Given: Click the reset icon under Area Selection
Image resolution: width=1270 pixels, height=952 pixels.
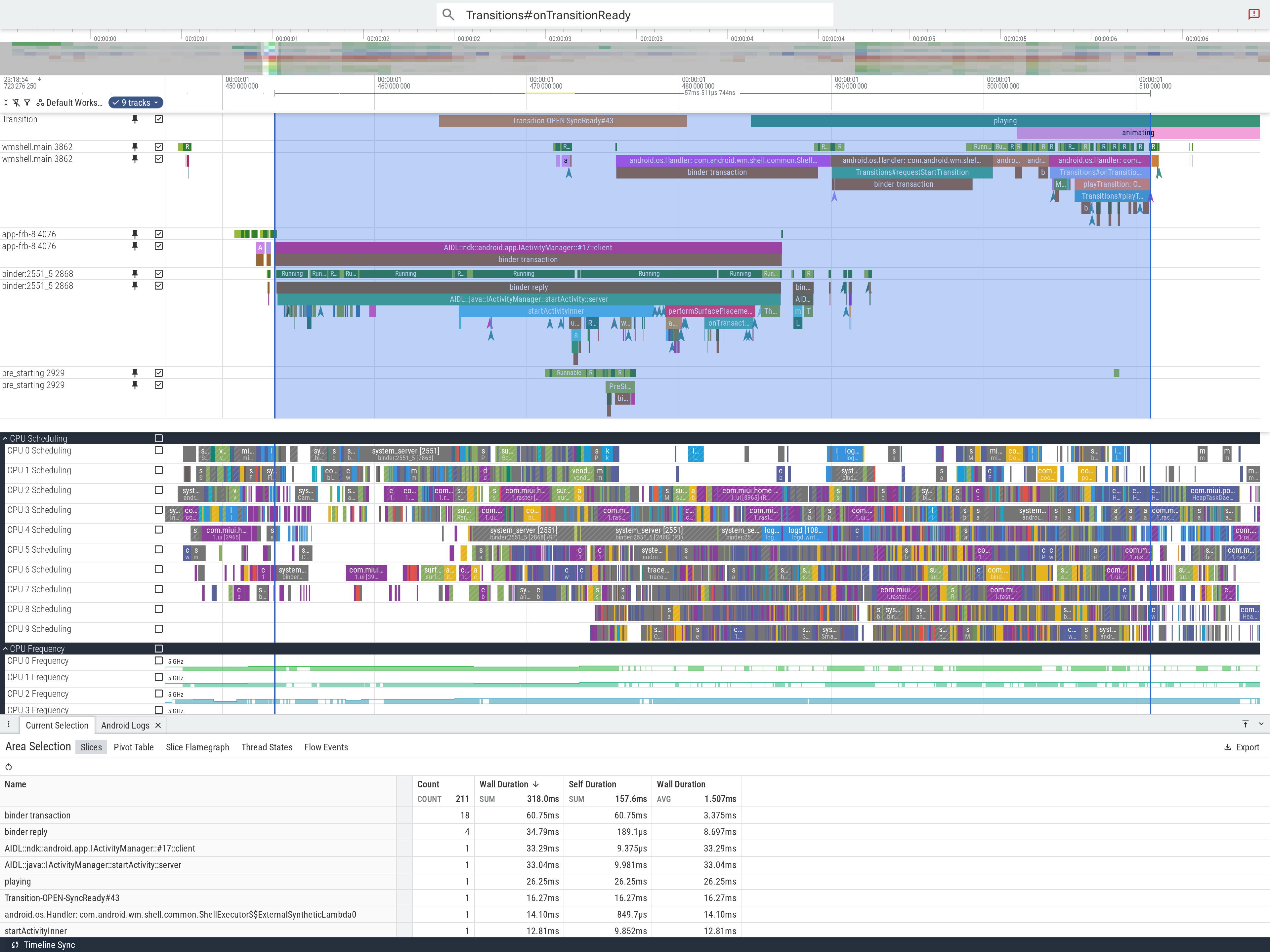Looking at the screenshot, I should [x=9, y=767].
